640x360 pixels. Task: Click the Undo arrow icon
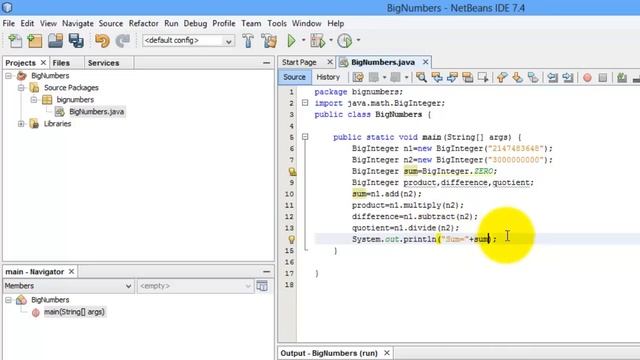(x=102, y=40)
